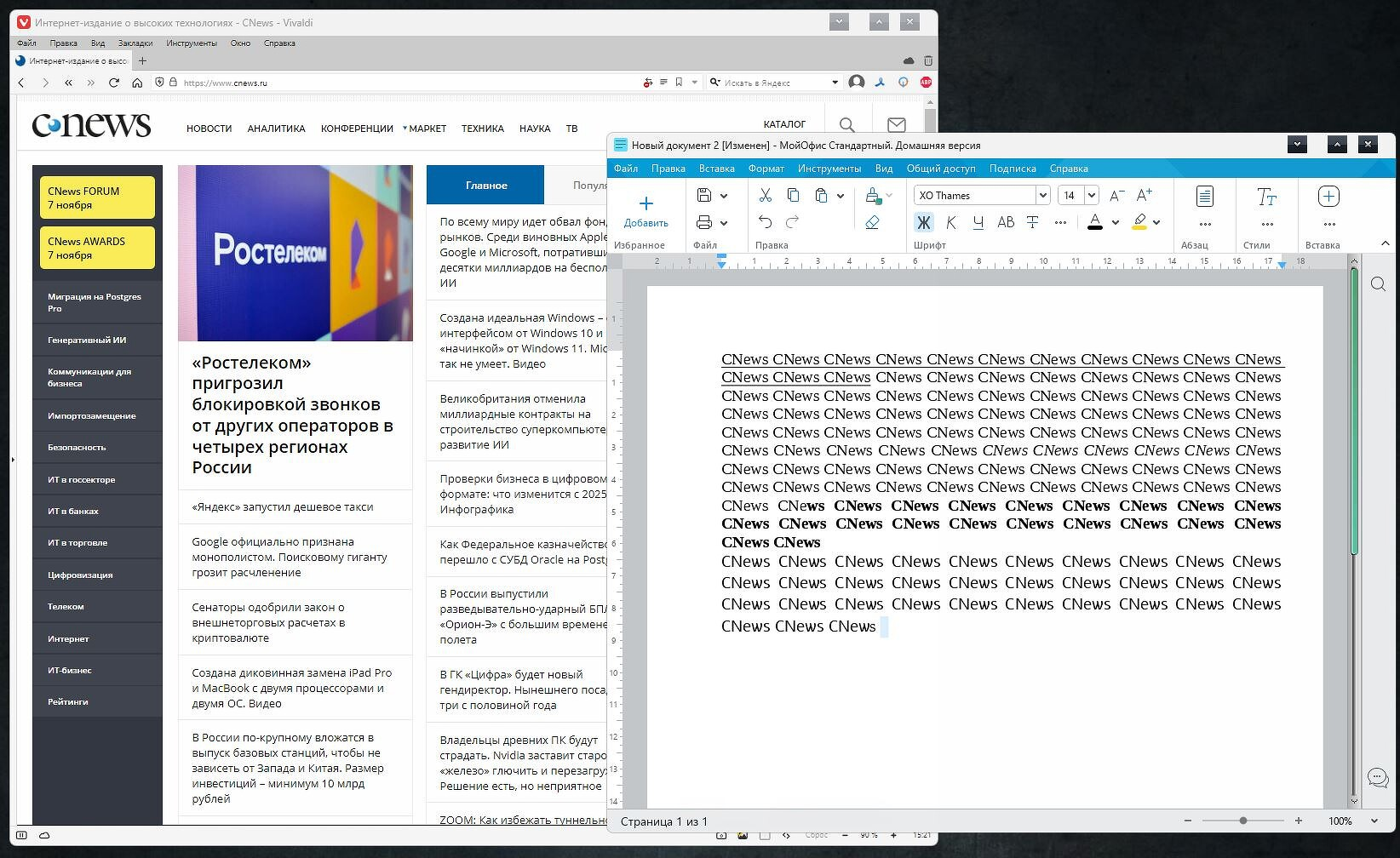The width and height of the screenshot is (1400, 858).
Task: Expand the XO Thames font dropdown
Action: click(1042, 195)
